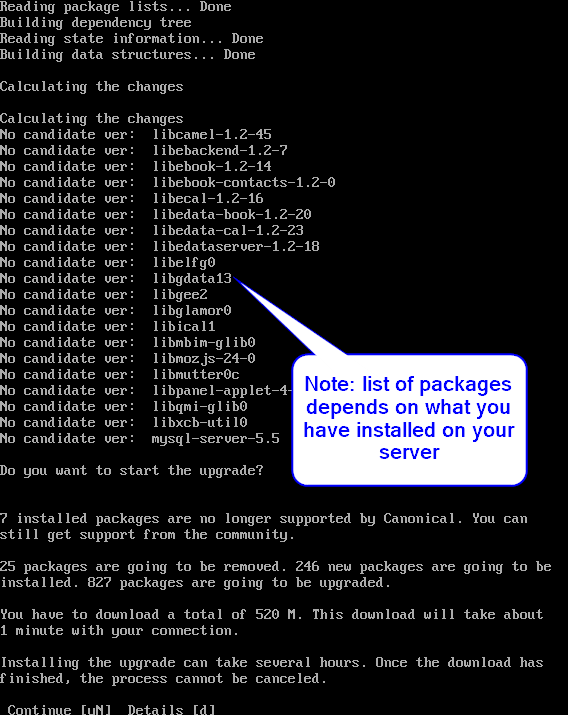
Task: Select the mysql-server-5.5 package line
Action: click(x=140, y=439)
